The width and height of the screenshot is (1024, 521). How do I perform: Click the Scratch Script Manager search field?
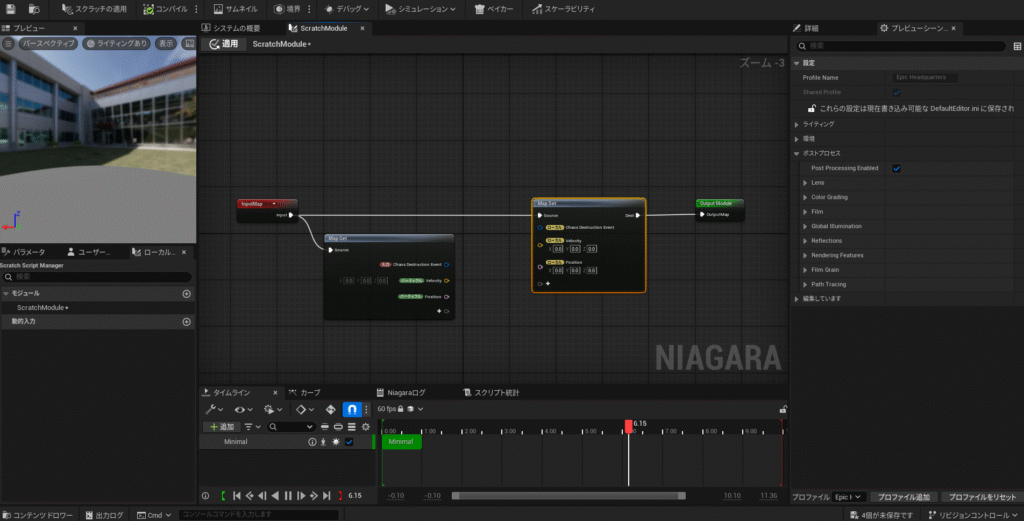click(x=98, y=277)
